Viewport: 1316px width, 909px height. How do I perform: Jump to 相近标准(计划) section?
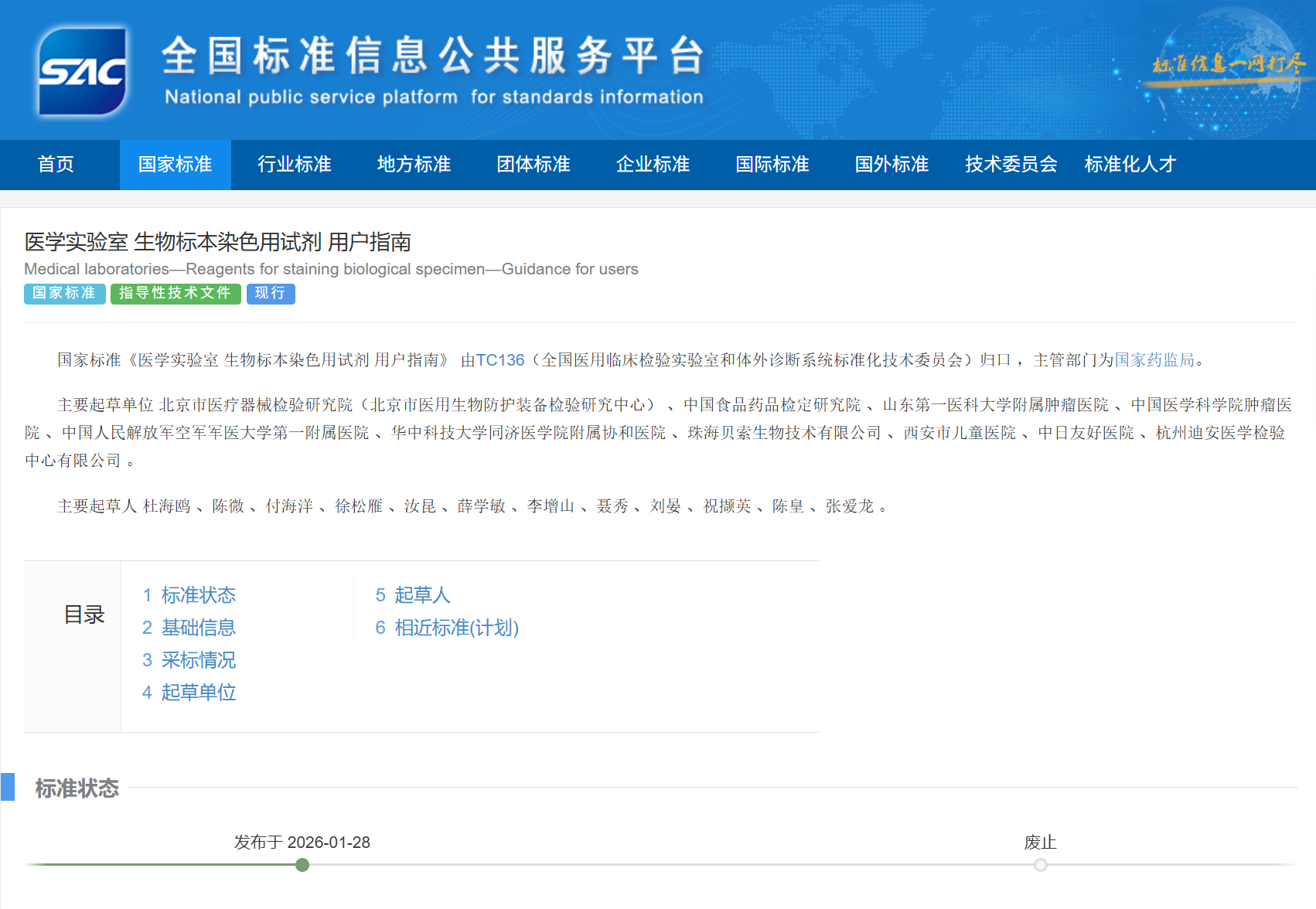(456, 628)
